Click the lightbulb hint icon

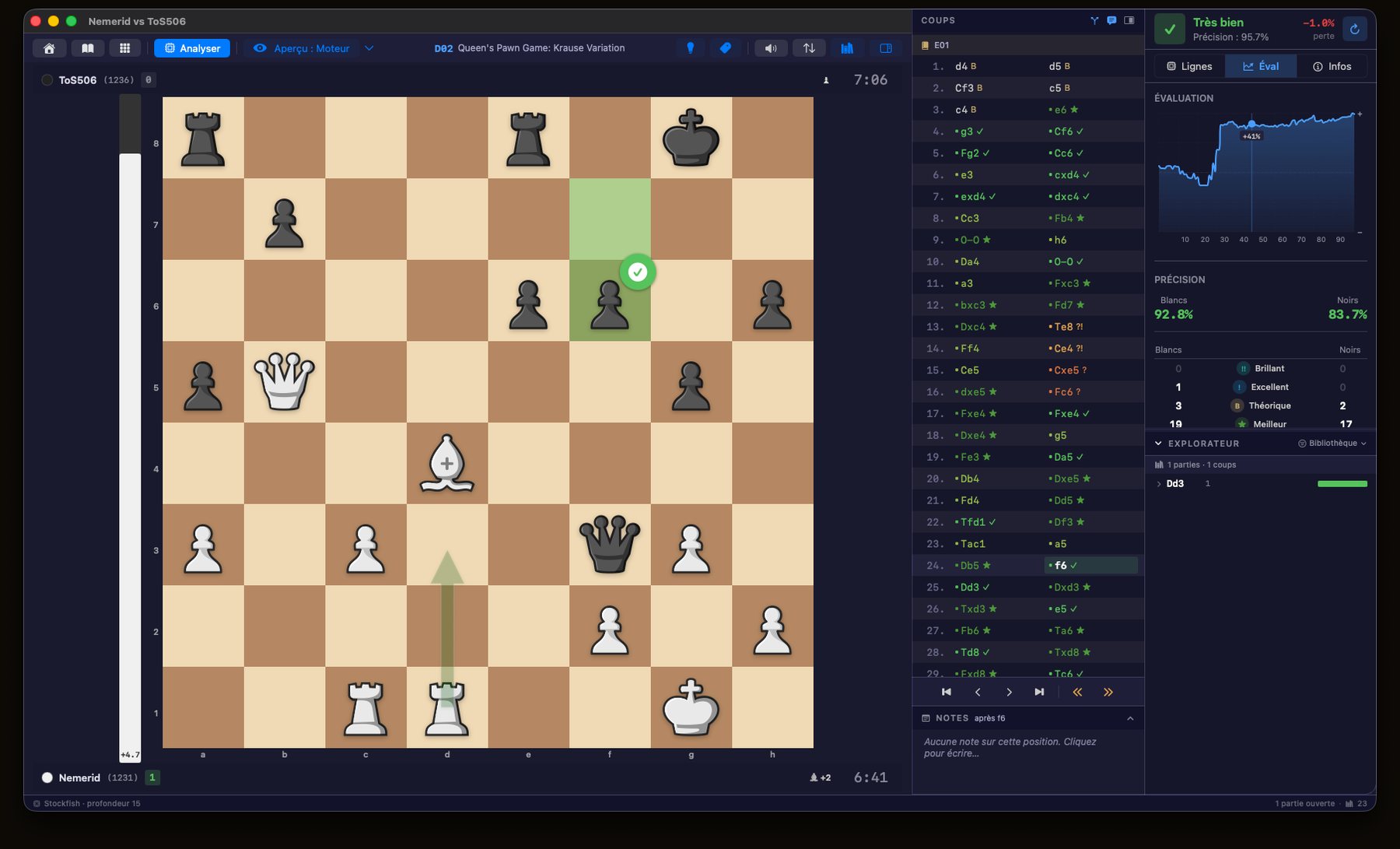690,48
